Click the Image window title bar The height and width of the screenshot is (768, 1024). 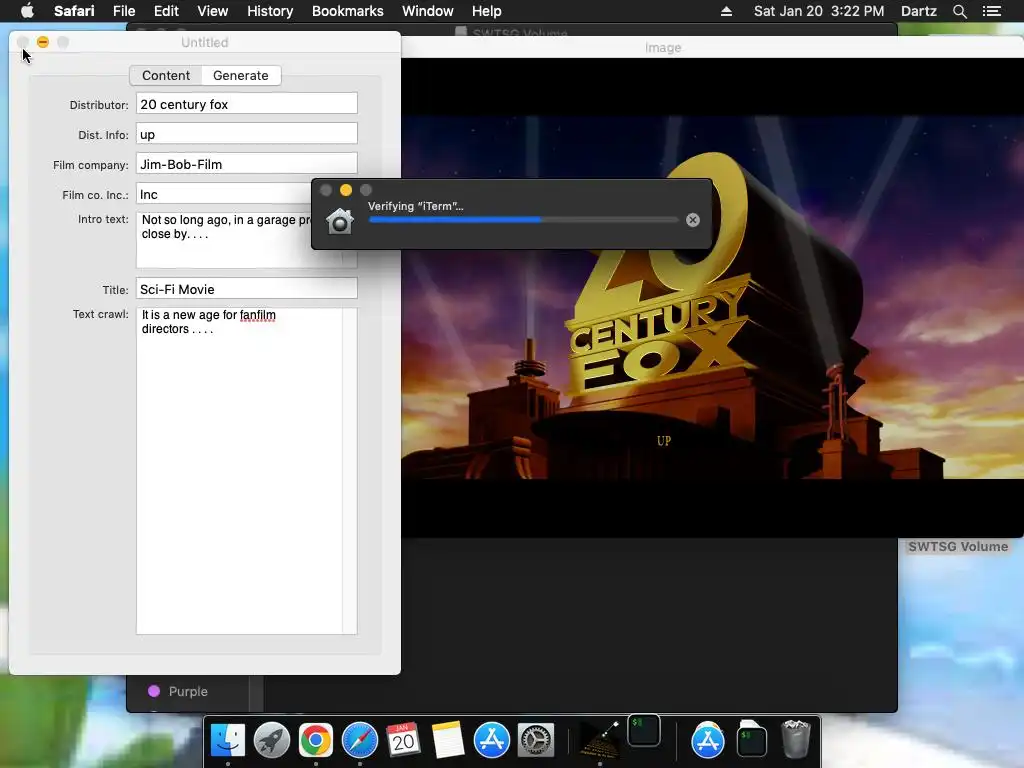click(712, 47)
